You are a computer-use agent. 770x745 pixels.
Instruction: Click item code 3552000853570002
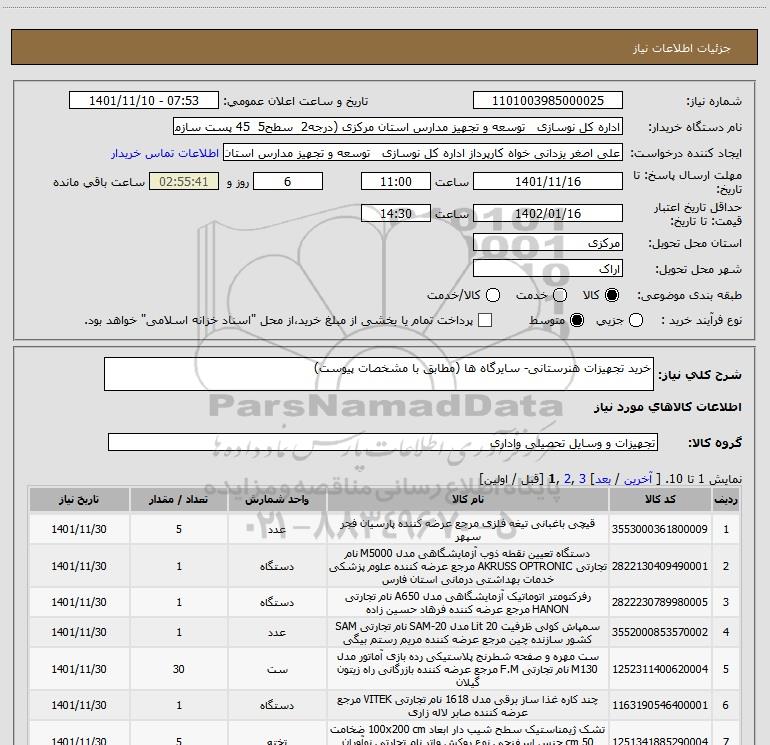pos(660,632)
